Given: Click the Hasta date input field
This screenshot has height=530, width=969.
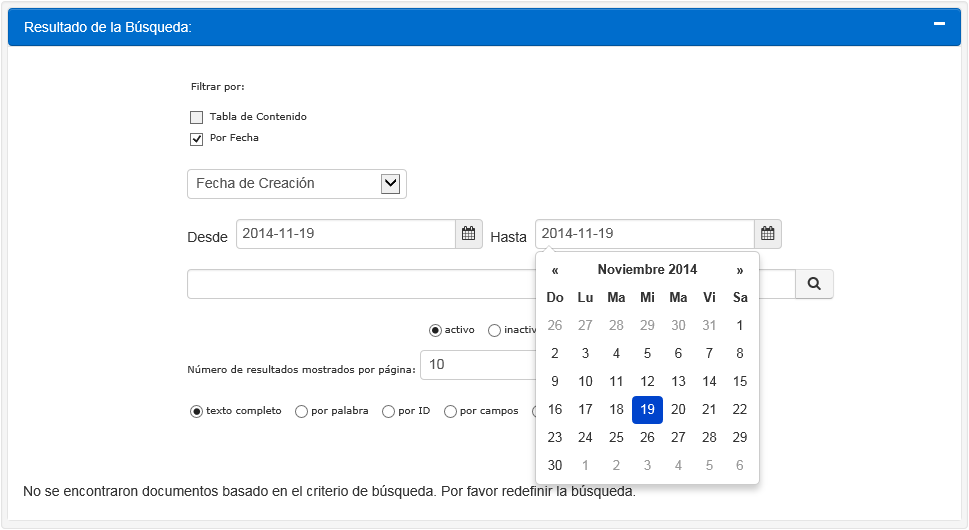Looking at the screenshot, I should 645,234.
